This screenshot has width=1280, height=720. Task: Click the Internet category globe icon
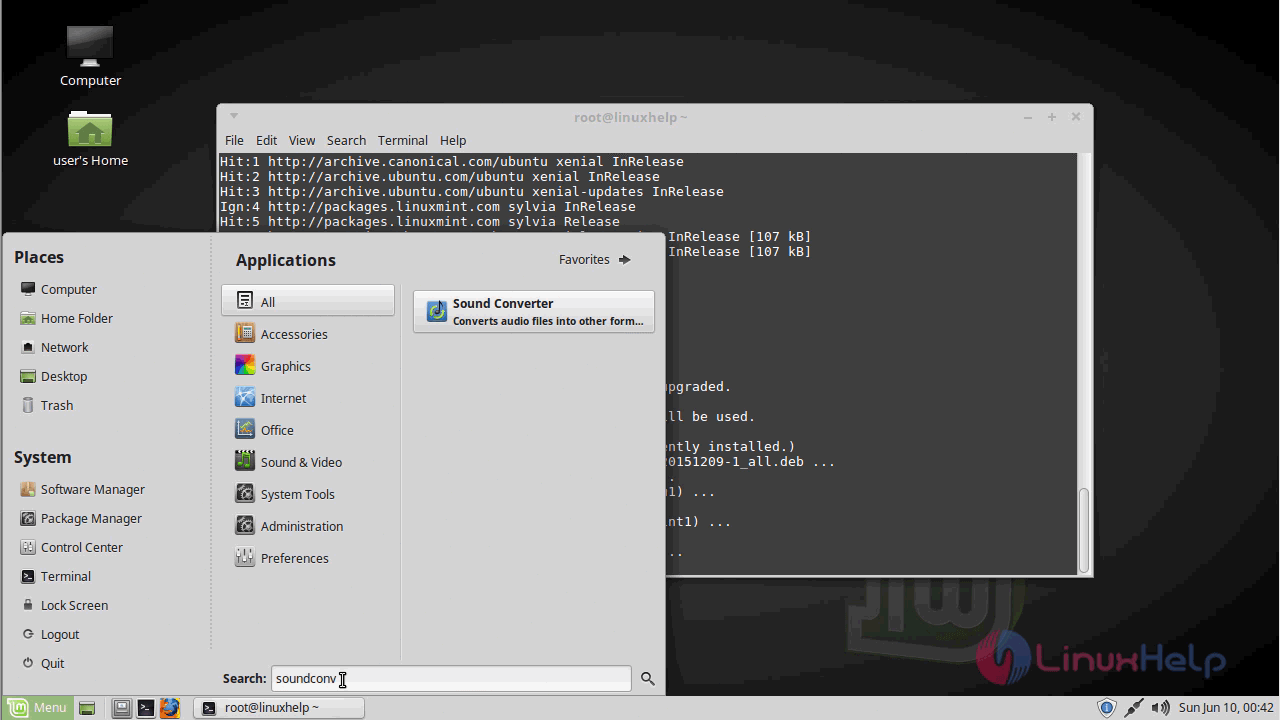coord(244,397)
